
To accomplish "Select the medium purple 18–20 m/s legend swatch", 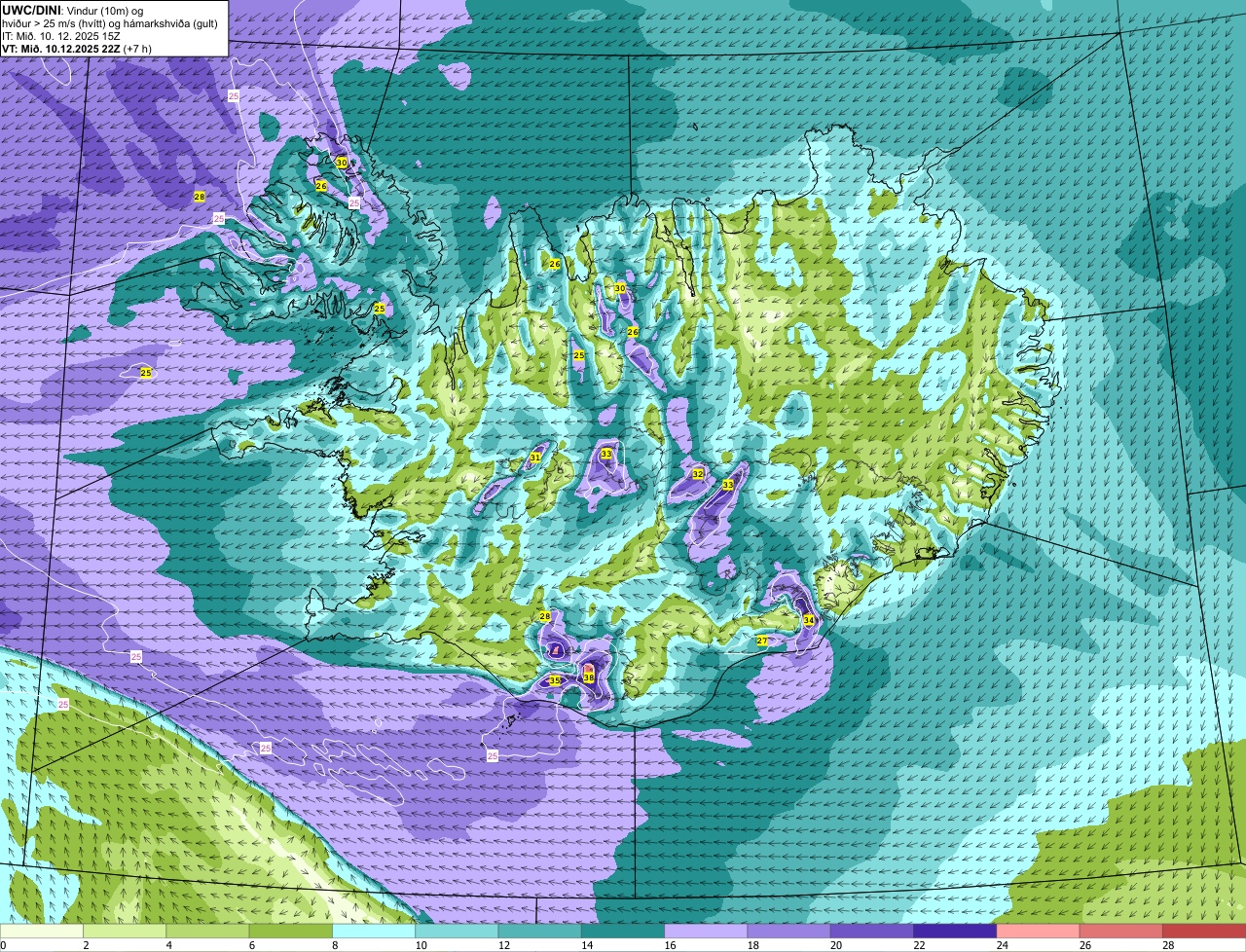I will [789, 931].
